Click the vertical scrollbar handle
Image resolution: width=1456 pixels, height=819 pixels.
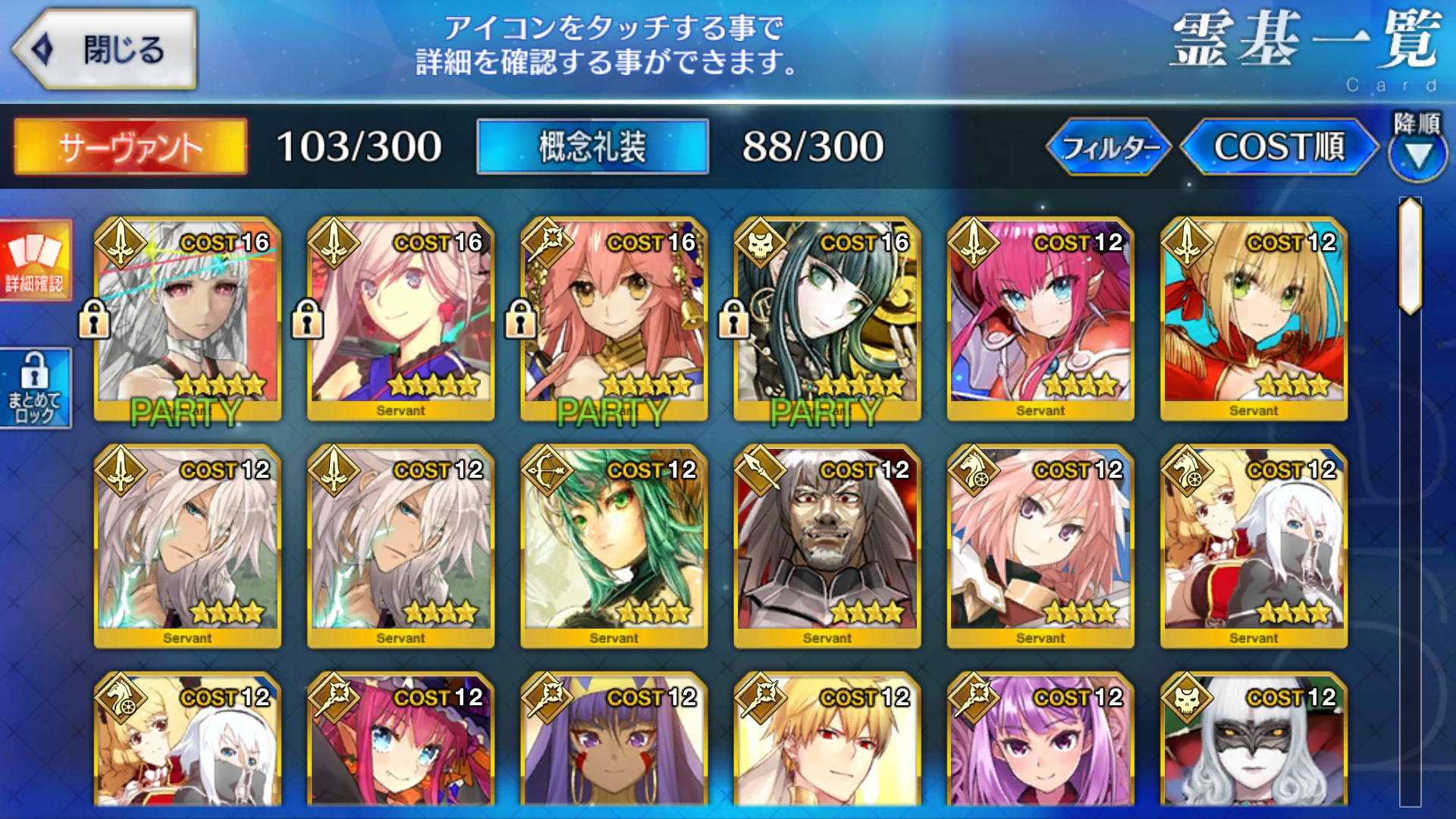tap(1410, 256)
